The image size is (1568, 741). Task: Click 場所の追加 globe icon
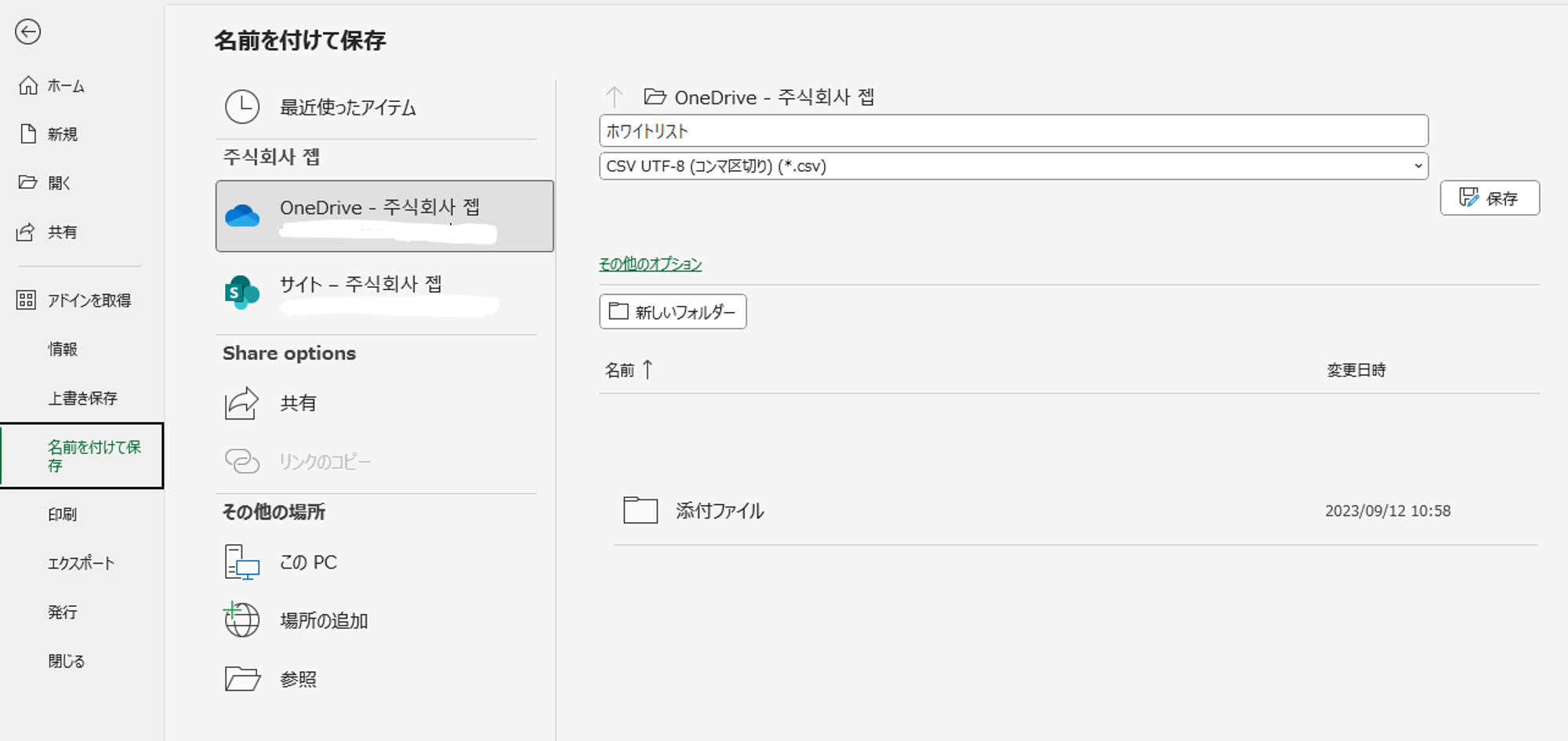(242, 620)
